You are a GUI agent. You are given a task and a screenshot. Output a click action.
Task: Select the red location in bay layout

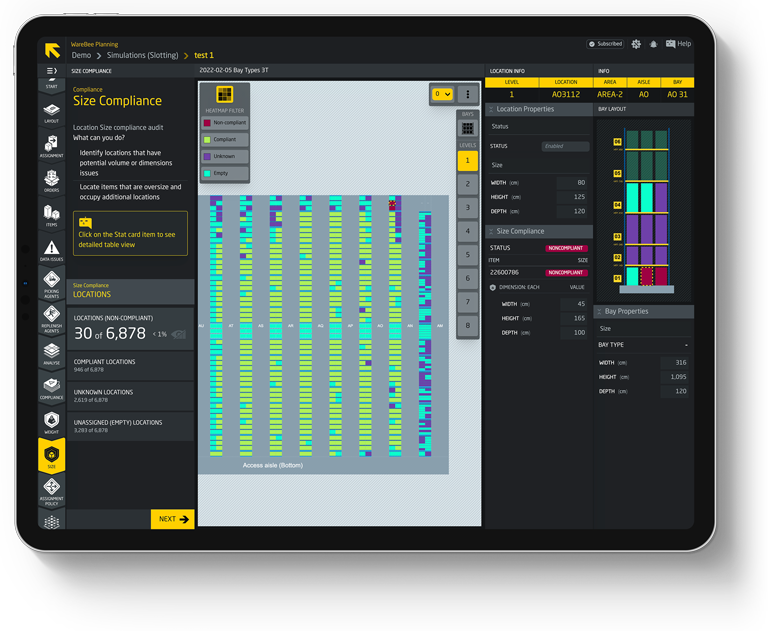pyautogui.click(x=647, y=276)
